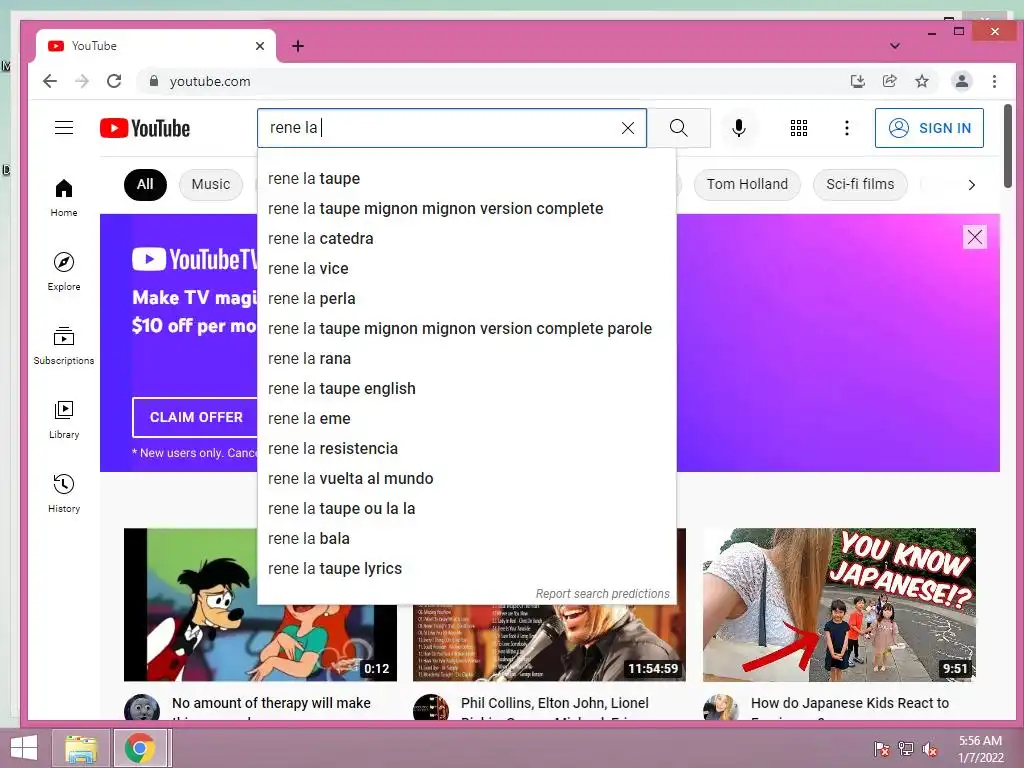Choose suggestion 'rene la resistencia'
This screenshot has width=1024, height=768.
(x=467, y=449)
